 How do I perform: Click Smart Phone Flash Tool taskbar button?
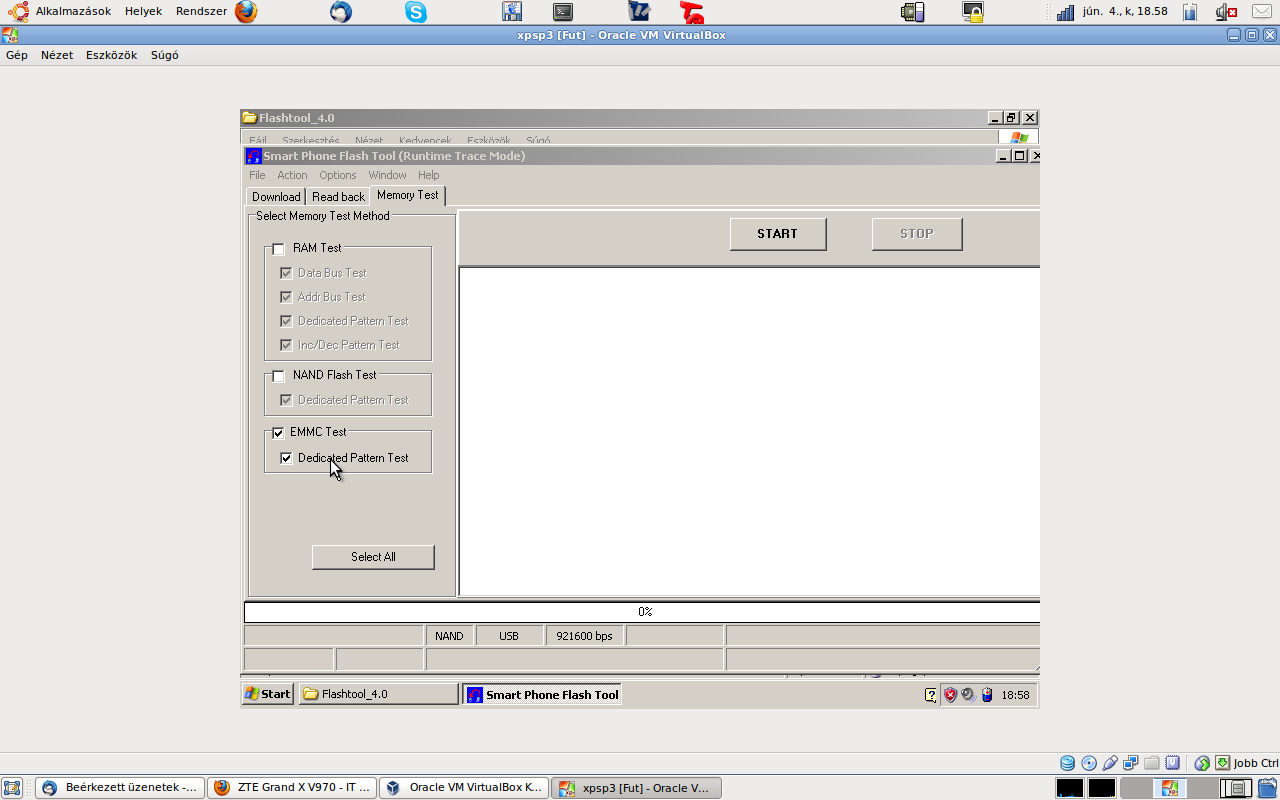tap(542, 694)
